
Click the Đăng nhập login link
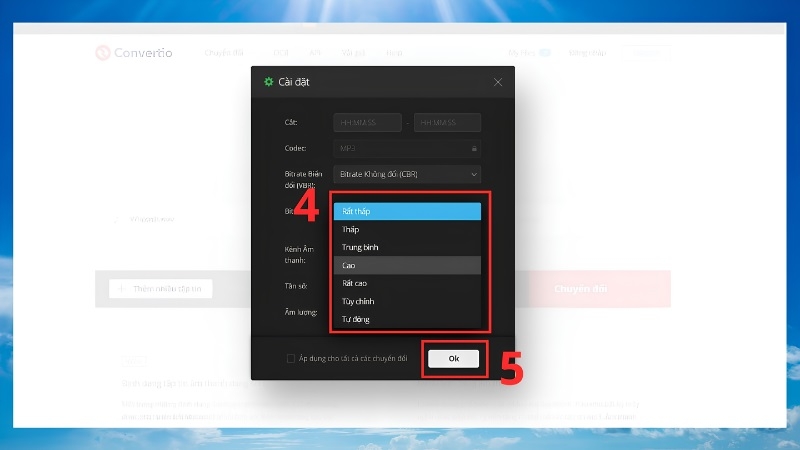(587, 53)
